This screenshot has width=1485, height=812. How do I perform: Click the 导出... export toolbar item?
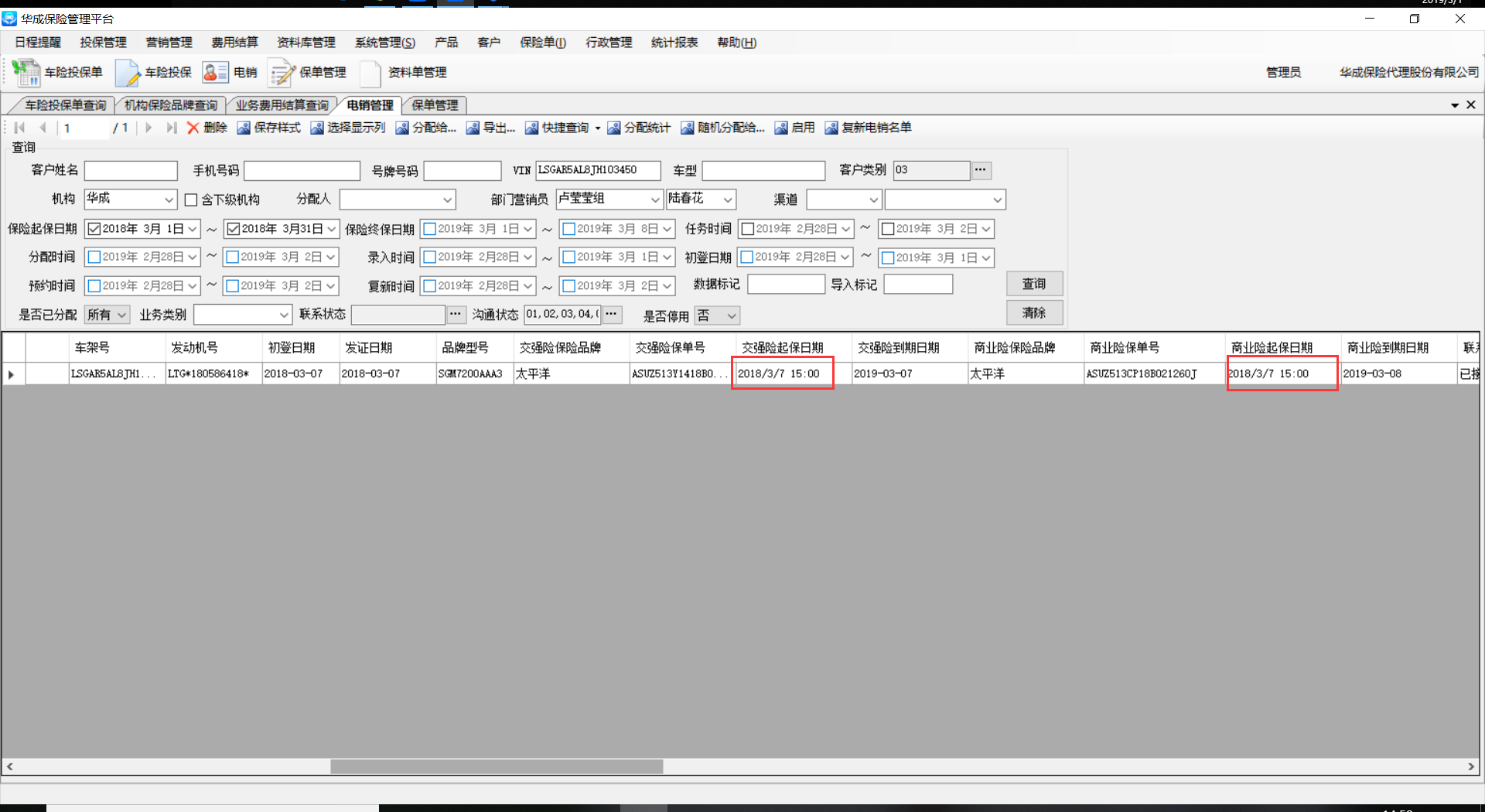pos(491,128)
